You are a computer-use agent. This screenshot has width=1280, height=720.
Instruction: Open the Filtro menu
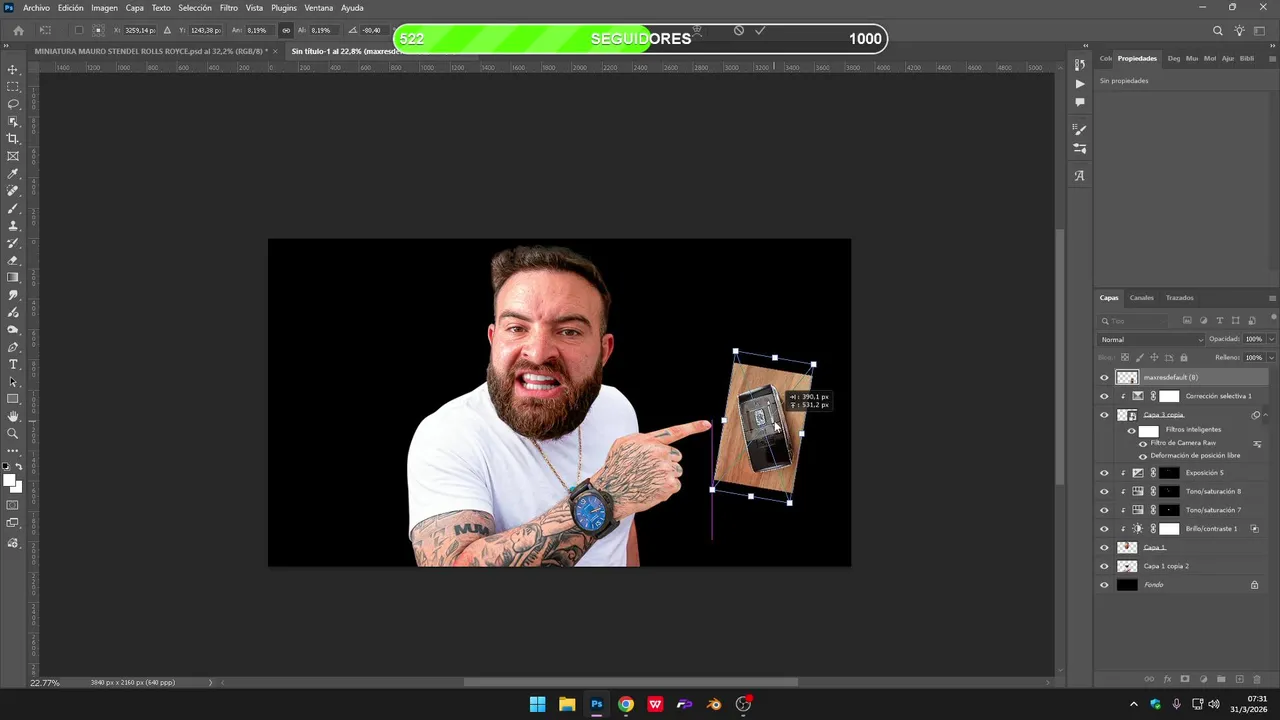(x=229, y=8)
